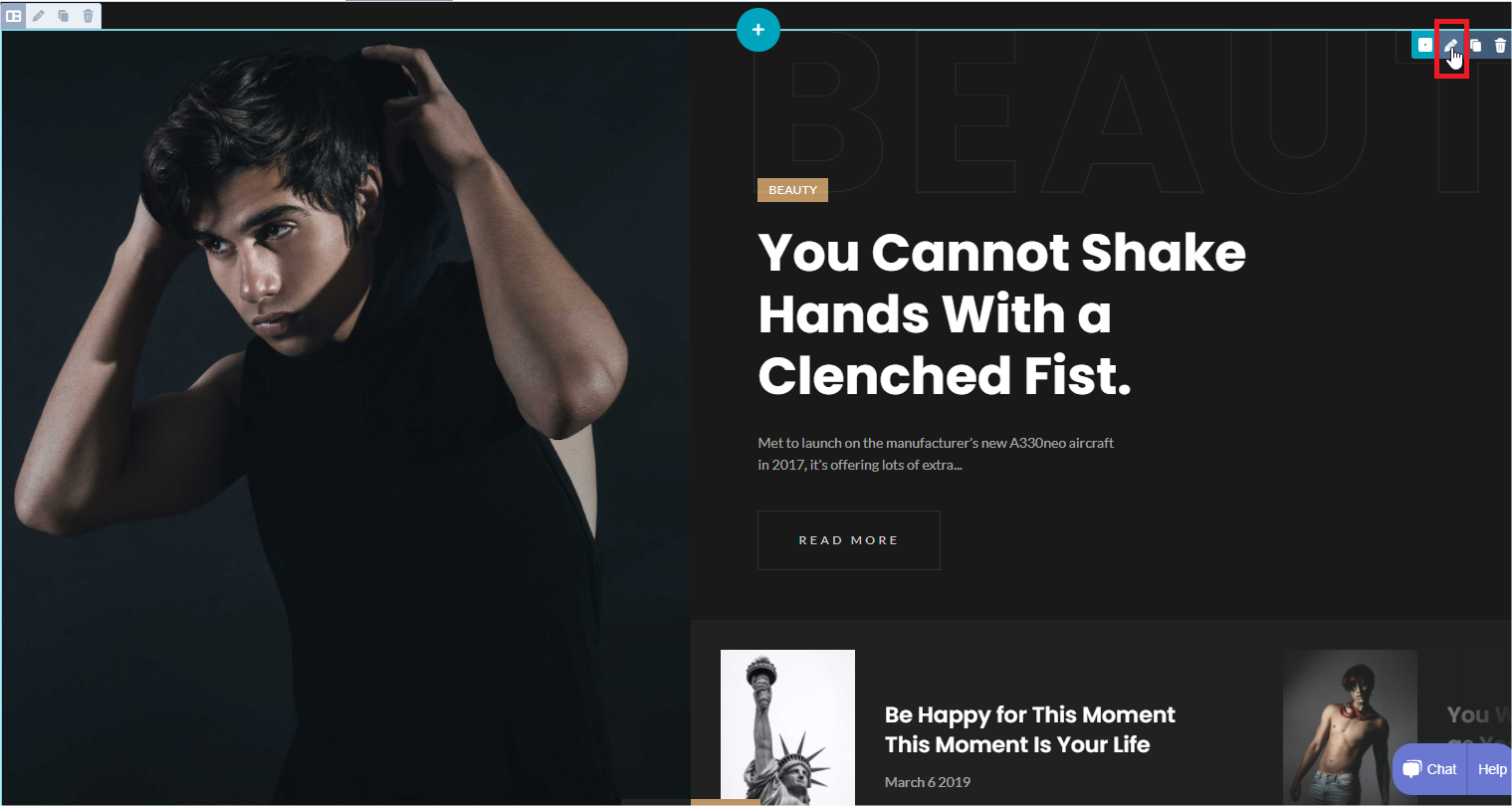Click the row edit pencil icon top-left

pyautogui.click(x=39, y=16)
